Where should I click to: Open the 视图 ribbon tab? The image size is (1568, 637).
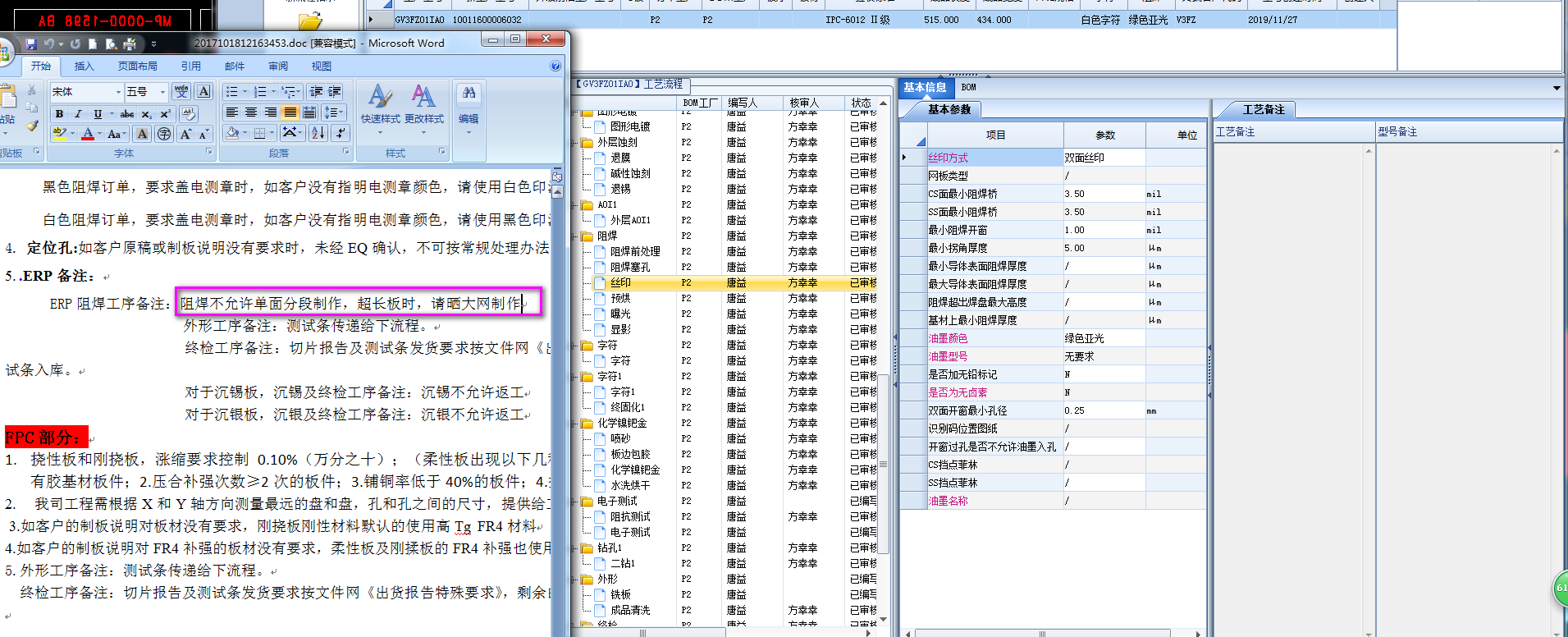[x=321, y=66]
